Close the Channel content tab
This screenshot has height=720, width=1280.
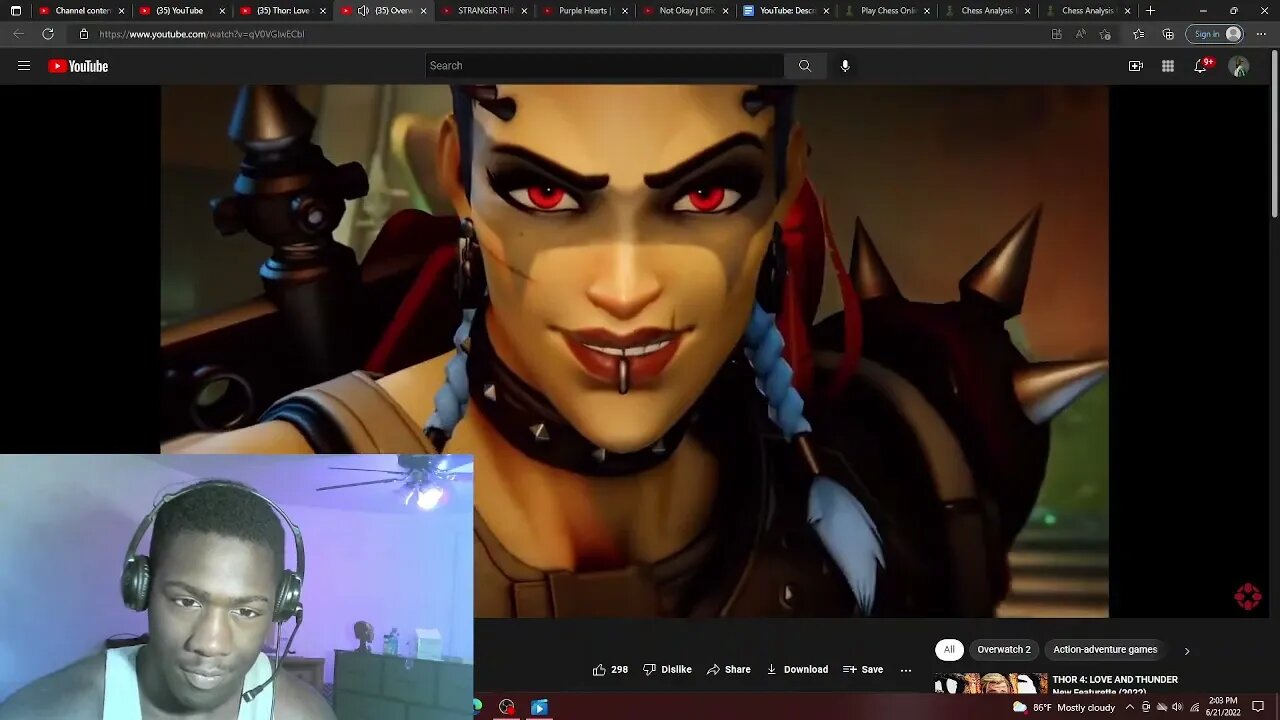[x=122, y=11]
